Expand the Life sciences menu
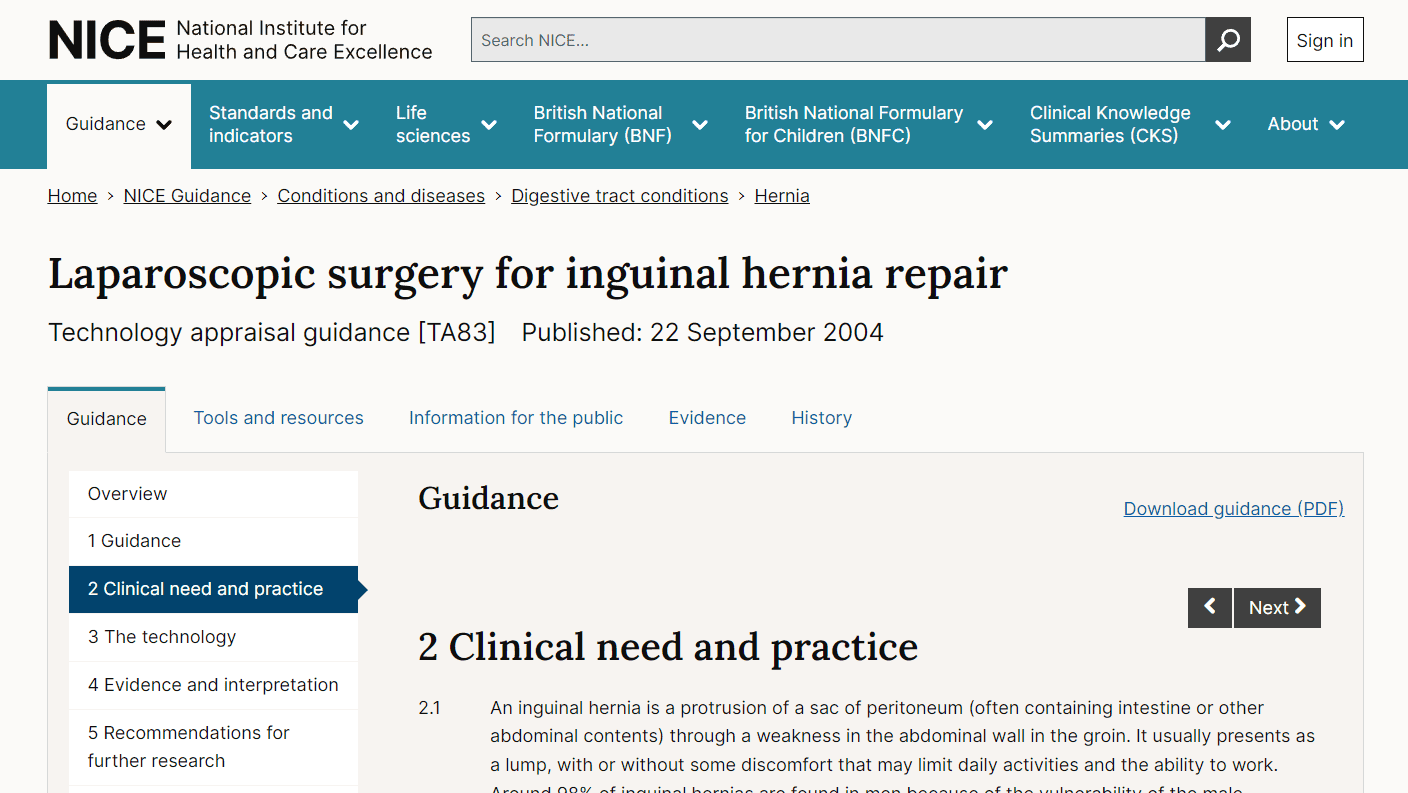The height and width of the screenshot is (793, 1408). point(446,124)
